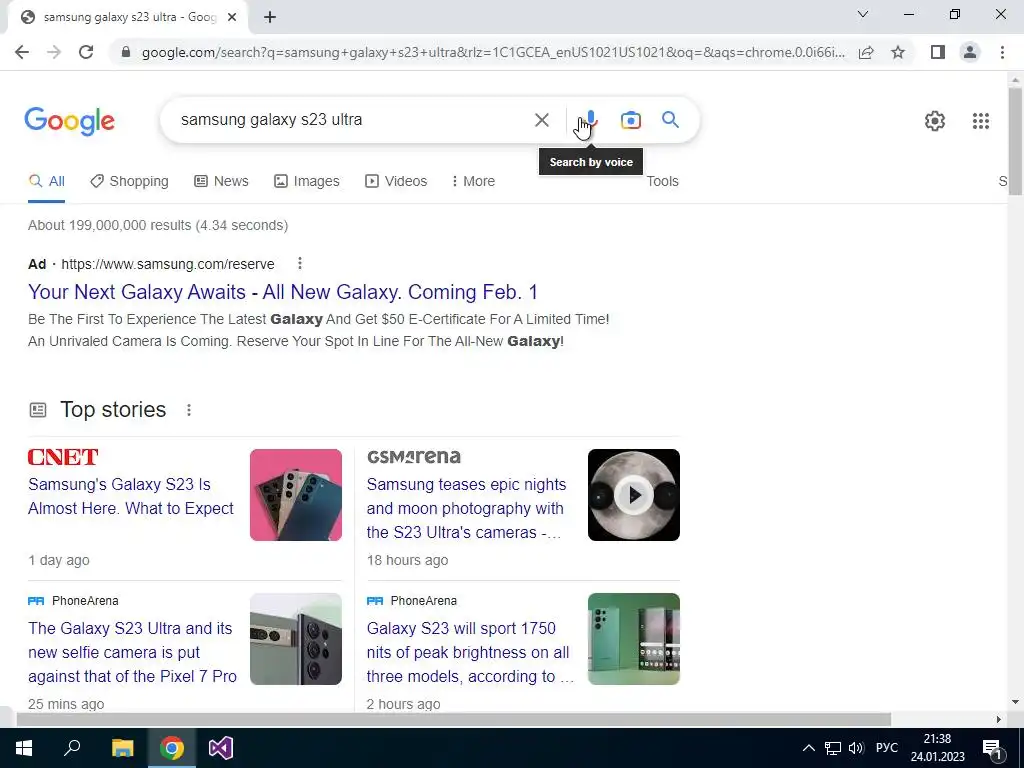
Task: Click the blue magnifier search button
Action: click(x=670, y=120)
